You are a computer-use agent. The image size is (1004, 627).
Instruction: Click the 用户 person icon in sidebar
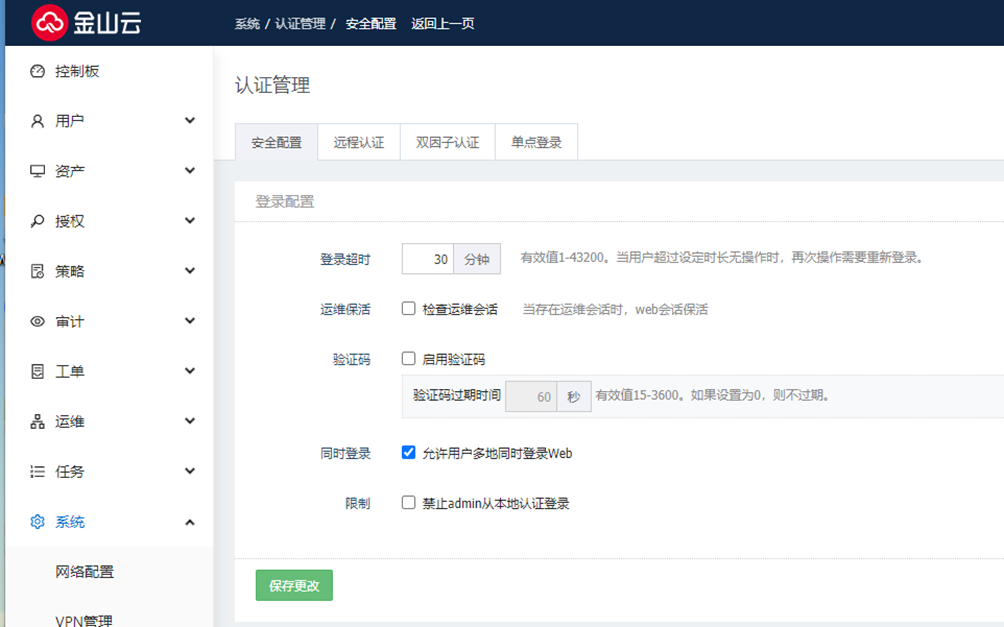(38, 121)
